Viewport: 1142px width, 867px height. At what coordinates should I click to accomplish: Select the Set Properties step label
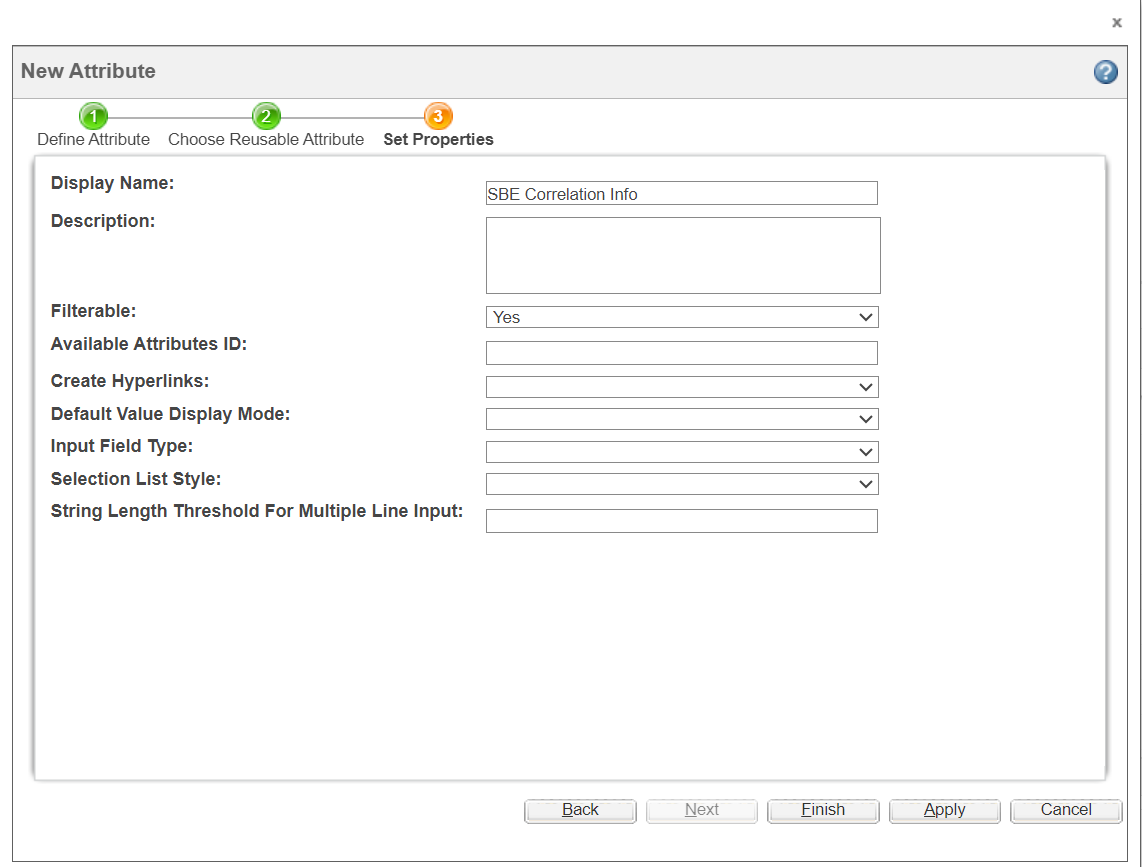click(x=438, y=140)
